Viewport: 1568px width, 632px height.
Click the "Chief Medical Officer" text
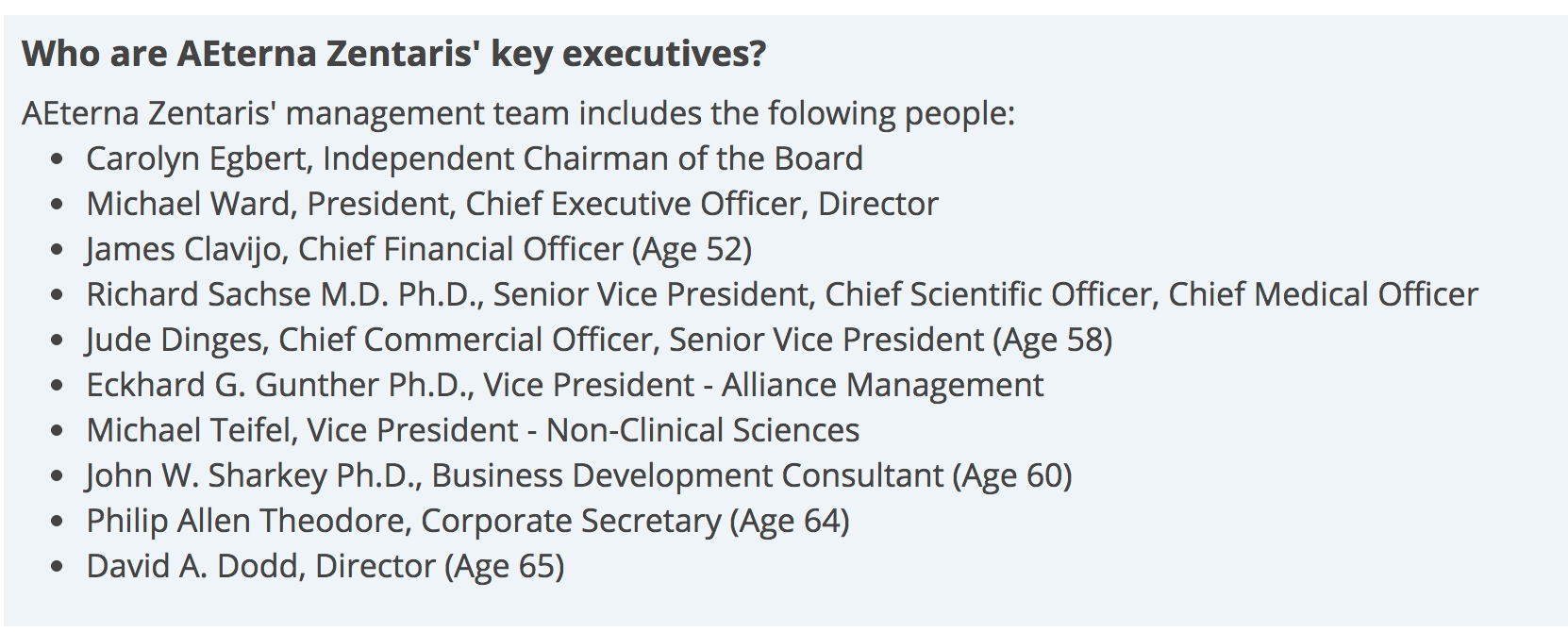tap(1323, 294)
